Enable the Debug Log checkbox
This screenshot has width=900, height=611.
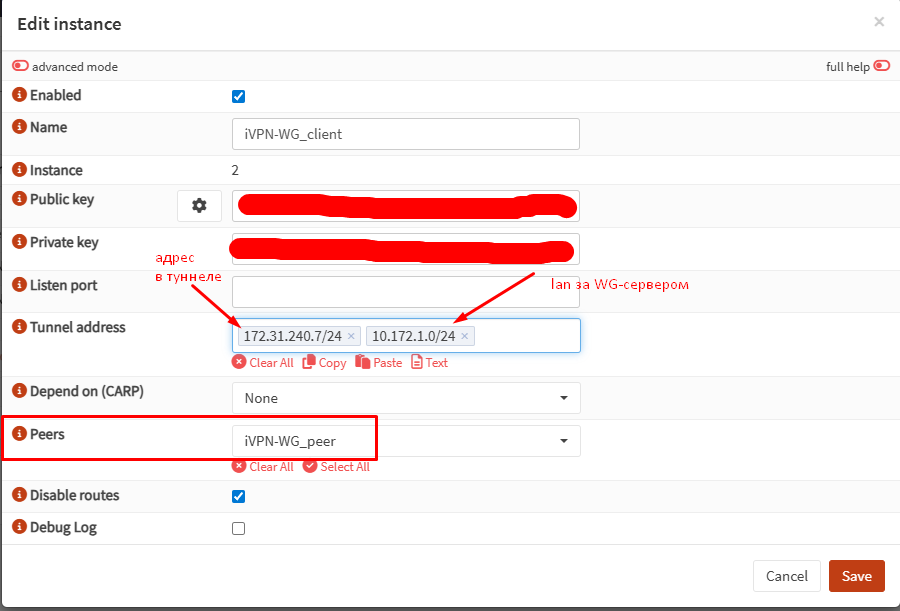point(238,528)
